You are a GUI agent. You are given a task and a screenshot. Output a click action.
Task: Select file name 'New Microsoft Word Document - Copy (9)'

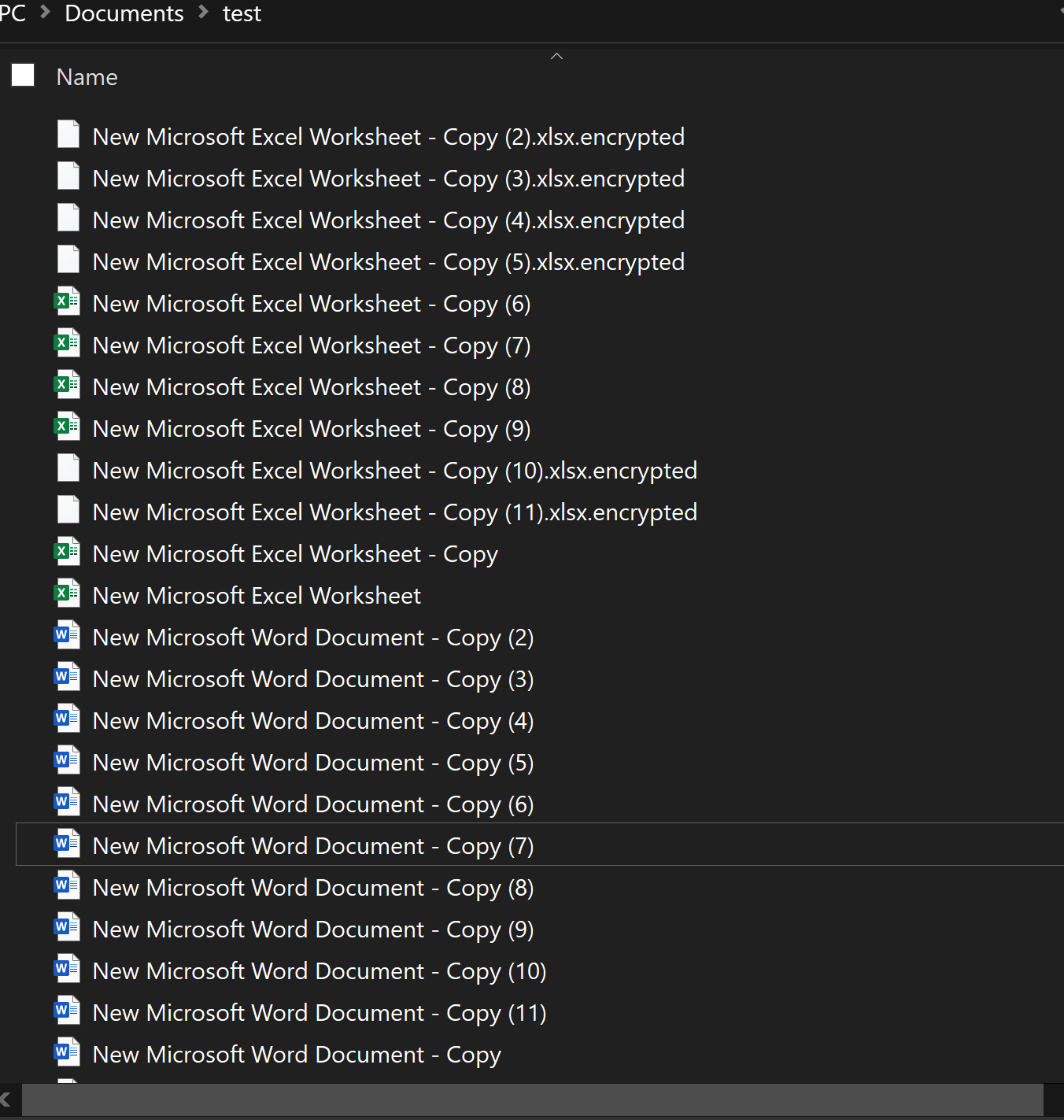click(x=313, y=930)
